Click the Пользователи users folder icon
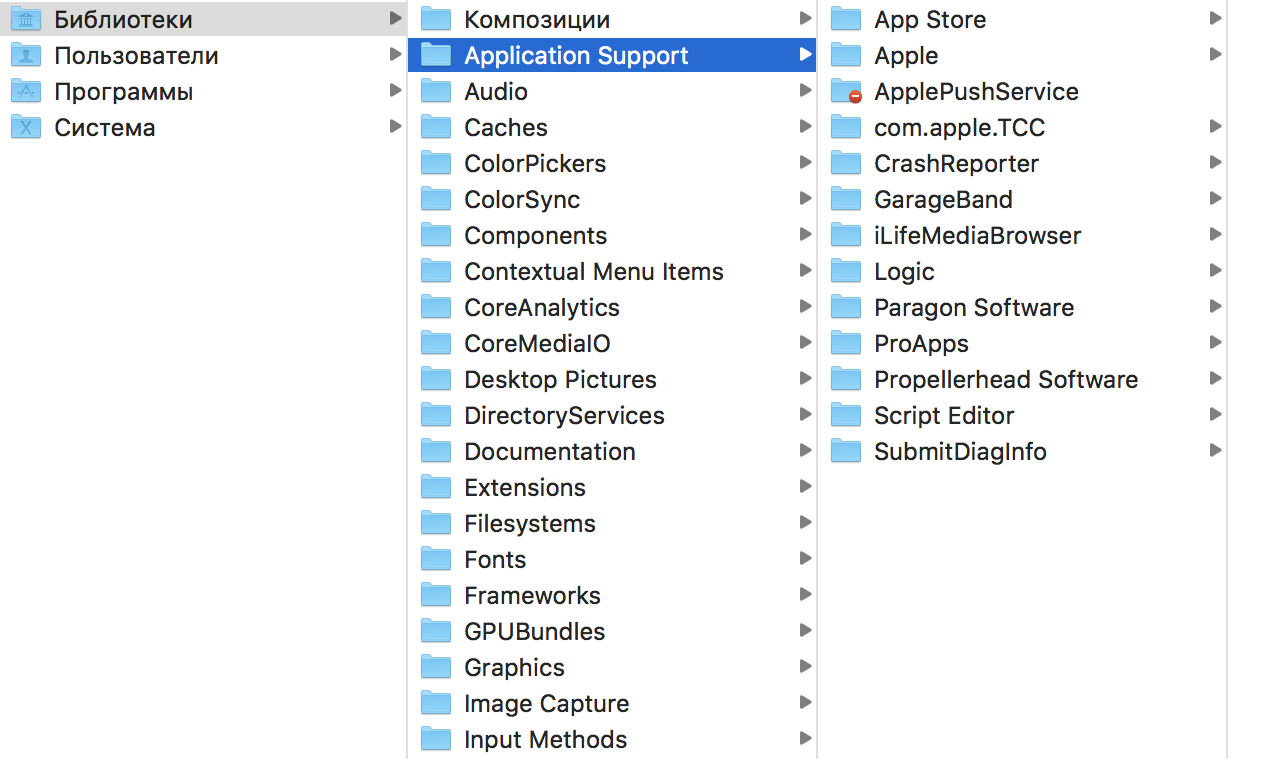This screenshot has width=1263, height=759. click(26, 55)
